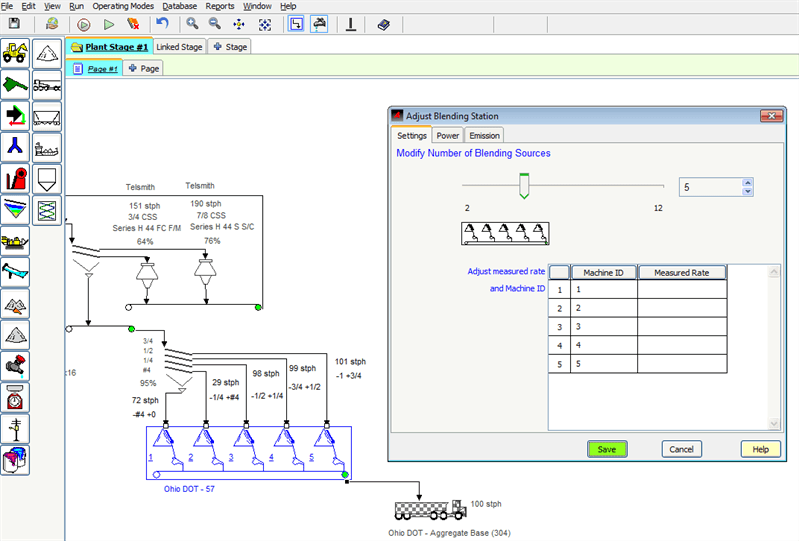This screenshot has width=799, height=541.
Task: Select the scale weighing icon in palette
Action: pos(15,398)
